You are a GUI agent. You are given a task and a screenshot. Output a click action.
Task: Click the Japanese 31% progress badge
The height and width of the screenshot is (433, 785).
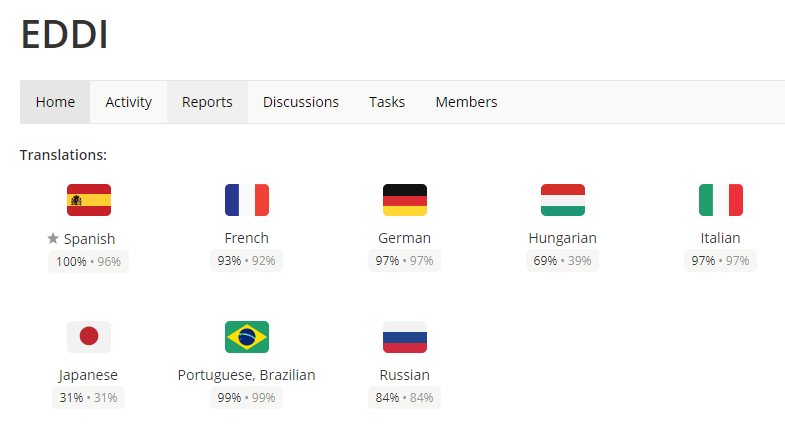tap(88, 397)
